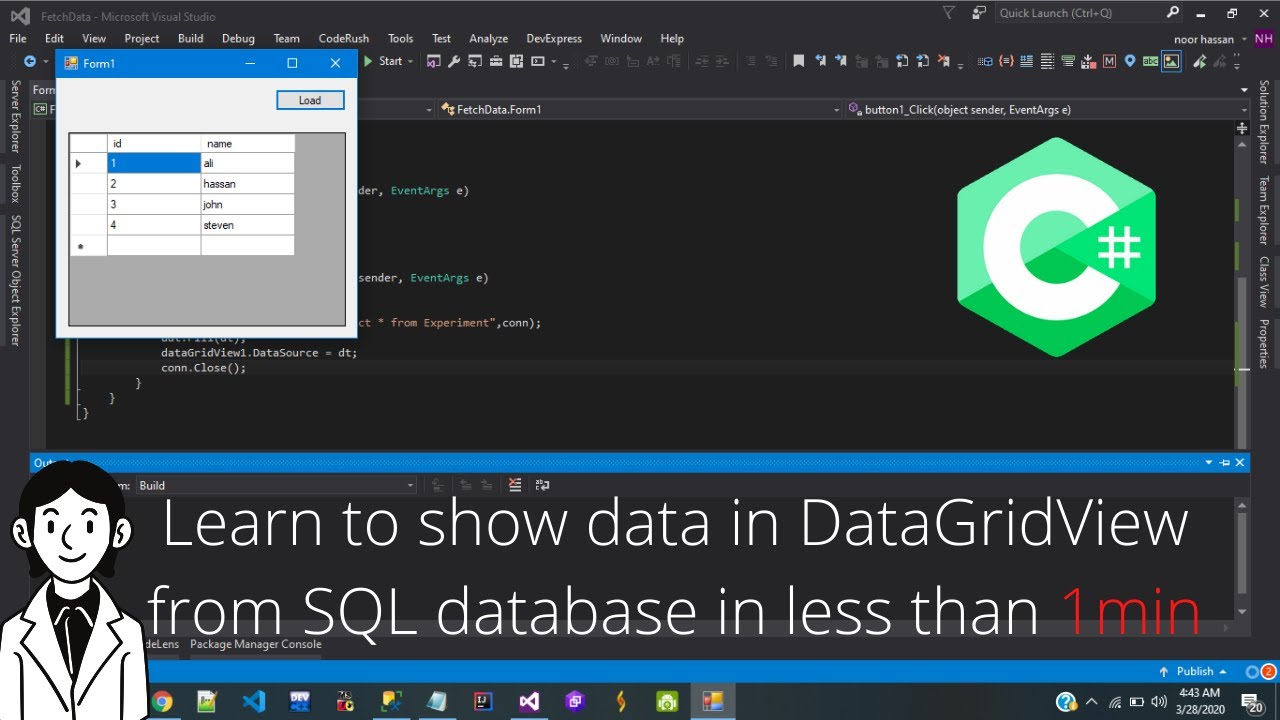1280x720 pixels.
Task: Click the NH user avatar badge
Action: click(x=1264, y=39)
